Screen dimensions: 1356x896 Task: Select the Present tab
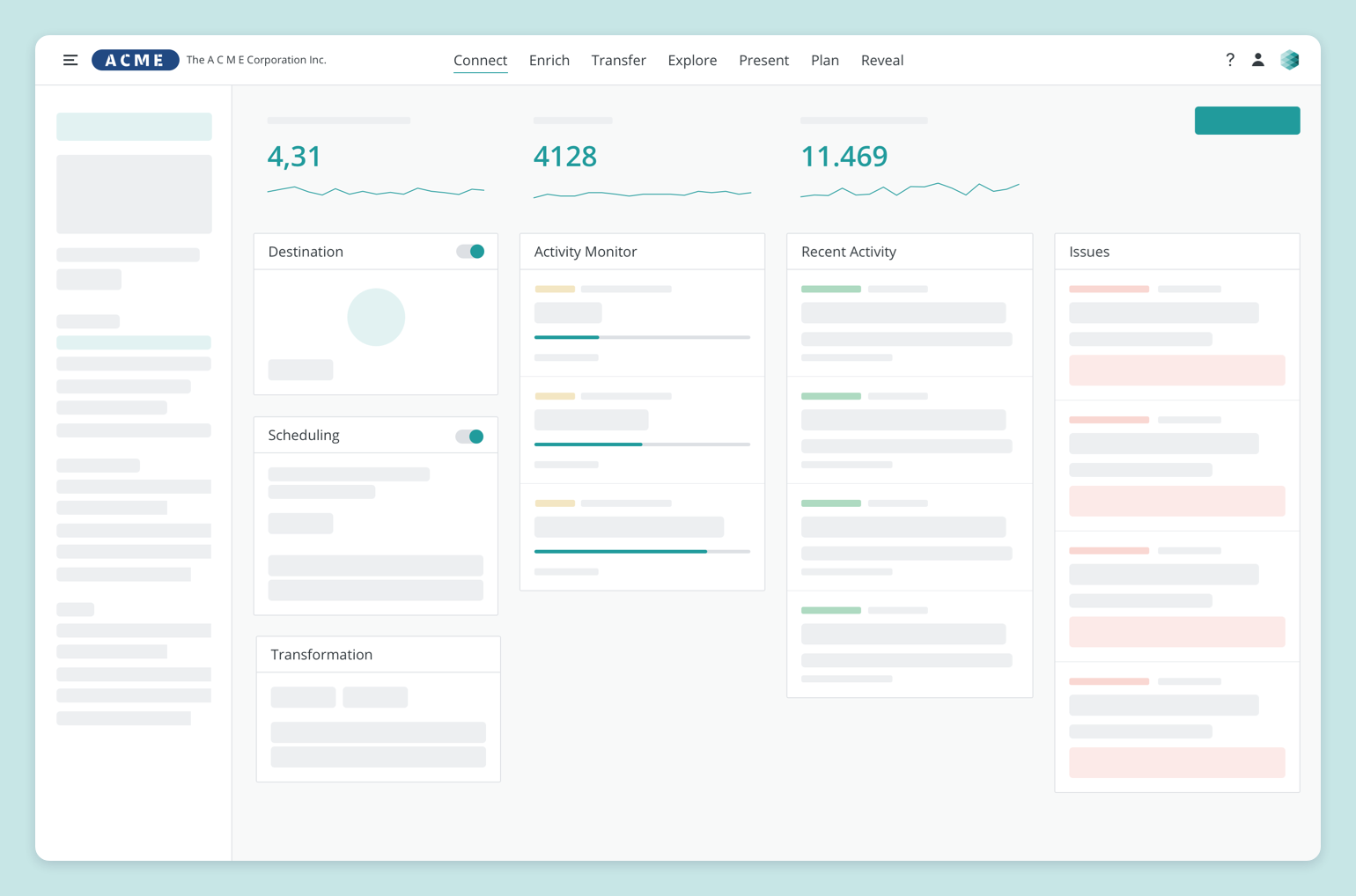coord(763,60)
